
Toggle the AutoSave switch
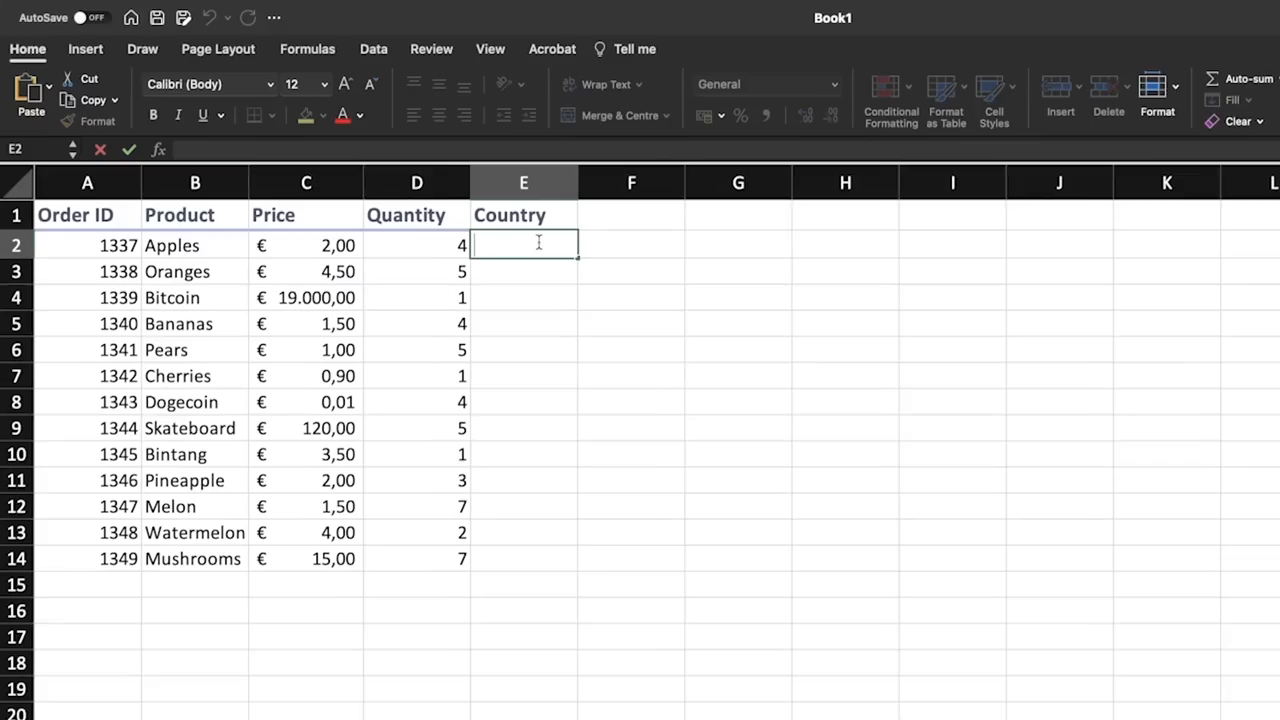[89, 18]
